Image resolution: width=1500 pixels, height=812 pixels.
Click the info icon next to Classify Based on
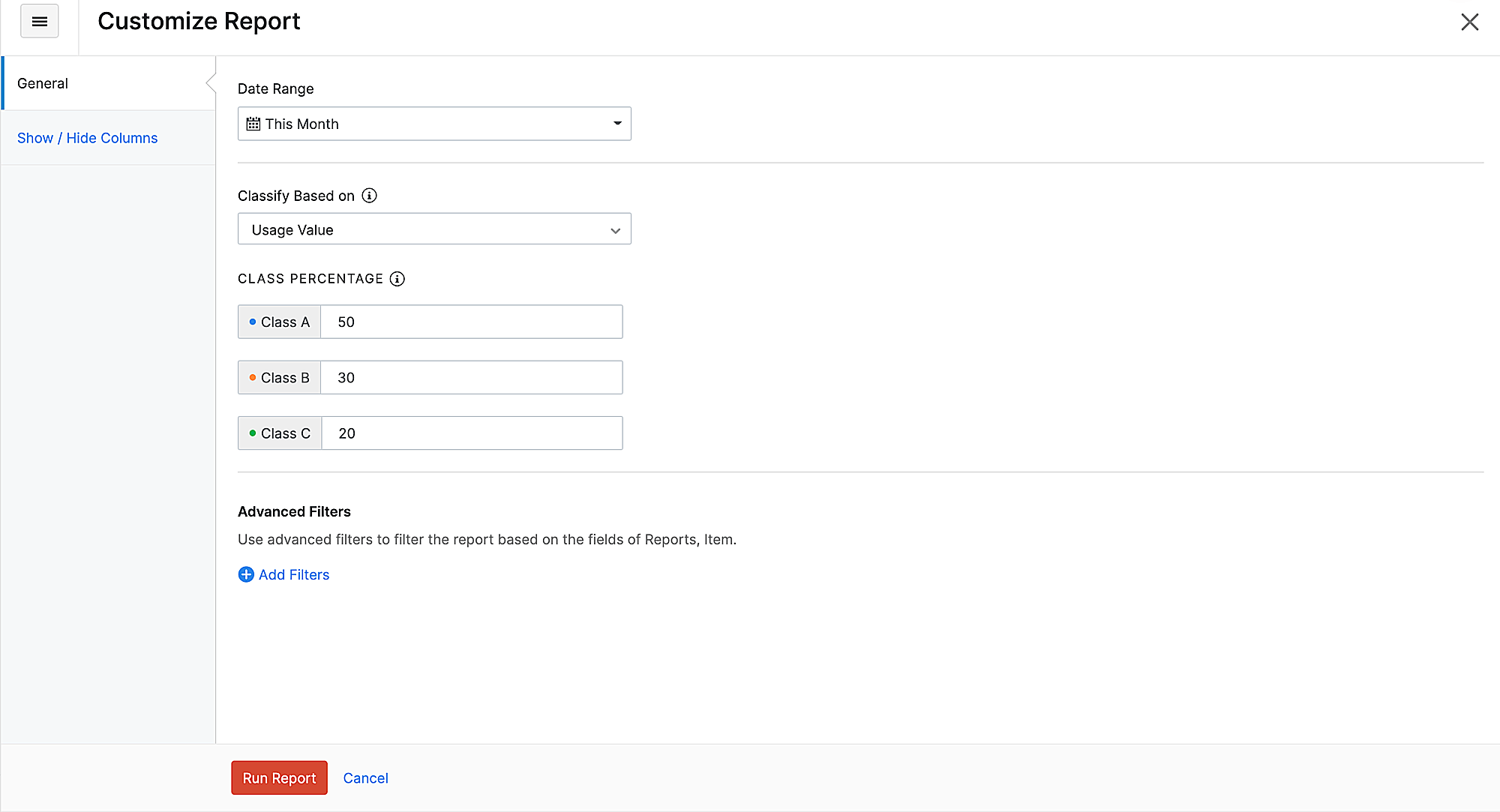370,196
